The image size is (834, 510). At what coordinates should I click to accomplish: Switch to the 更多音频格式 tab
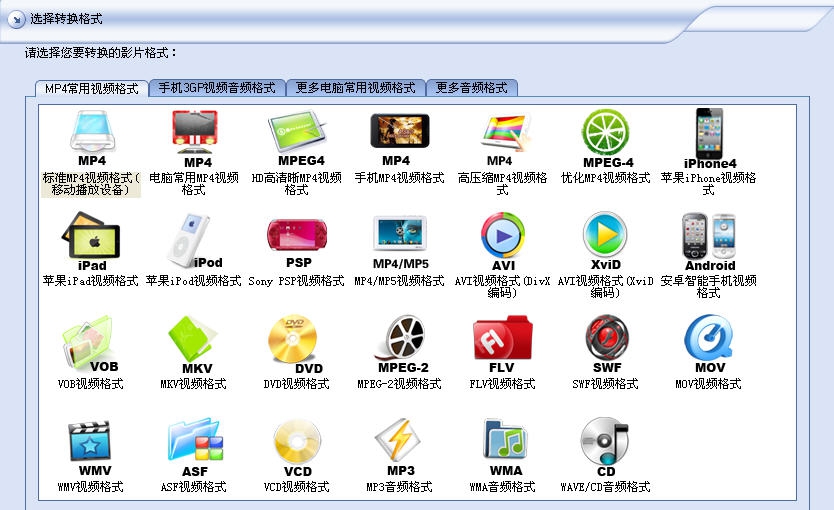(x=471, y=88)
